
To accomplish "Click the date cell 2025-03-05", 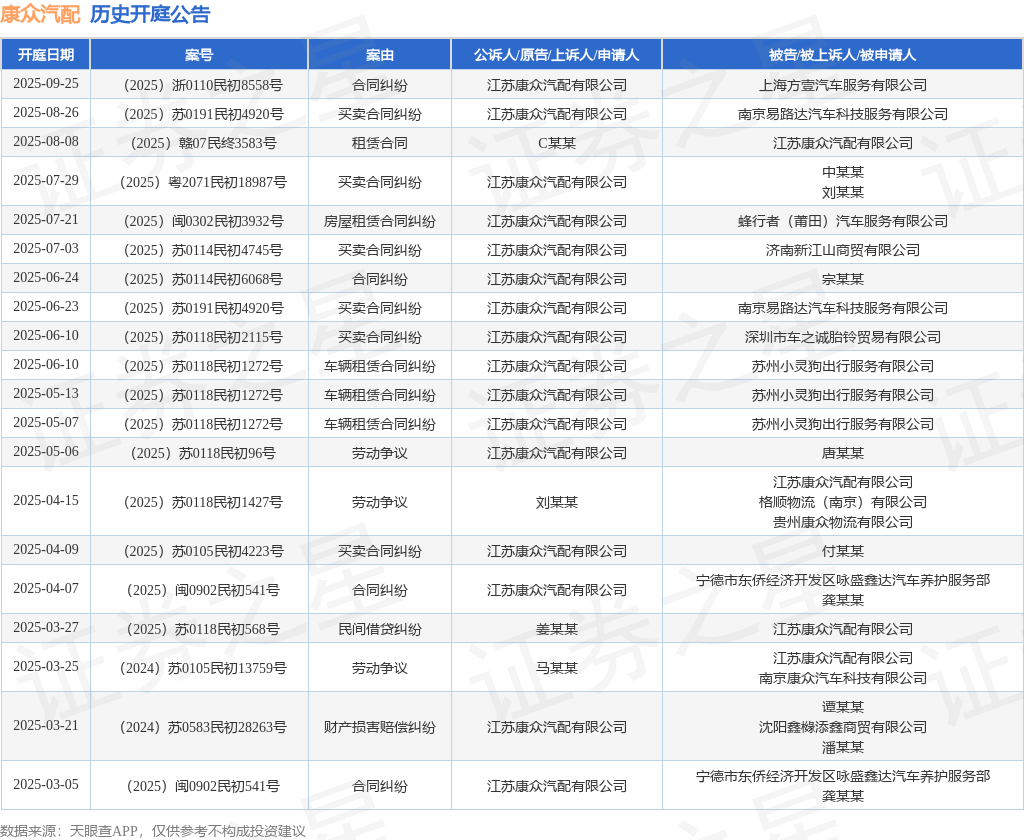I will 46,784.
